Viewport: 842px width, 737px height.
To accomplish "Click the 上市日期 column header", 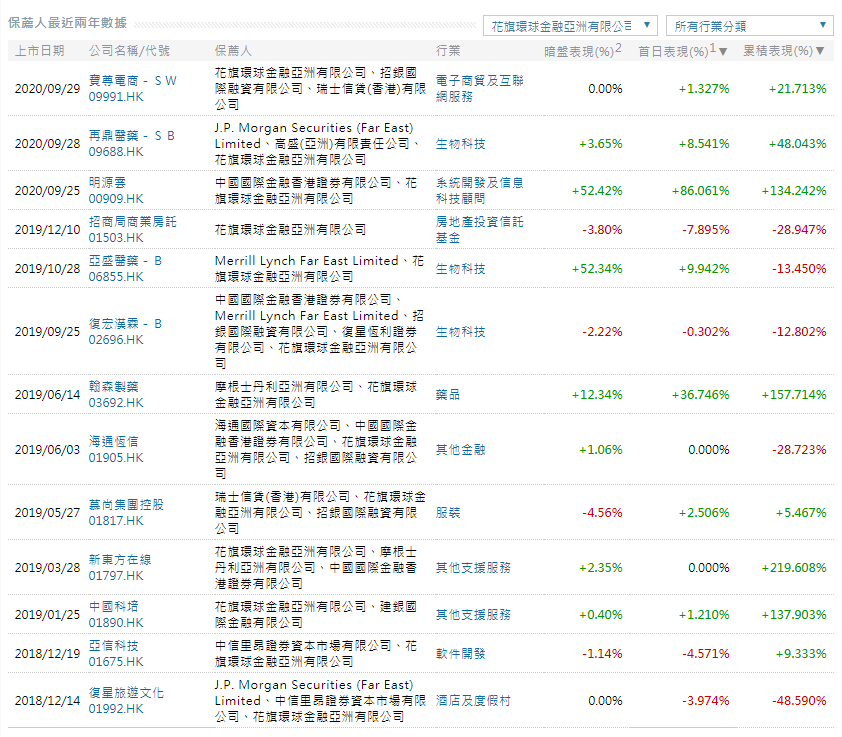I will (x=39, y=50).
